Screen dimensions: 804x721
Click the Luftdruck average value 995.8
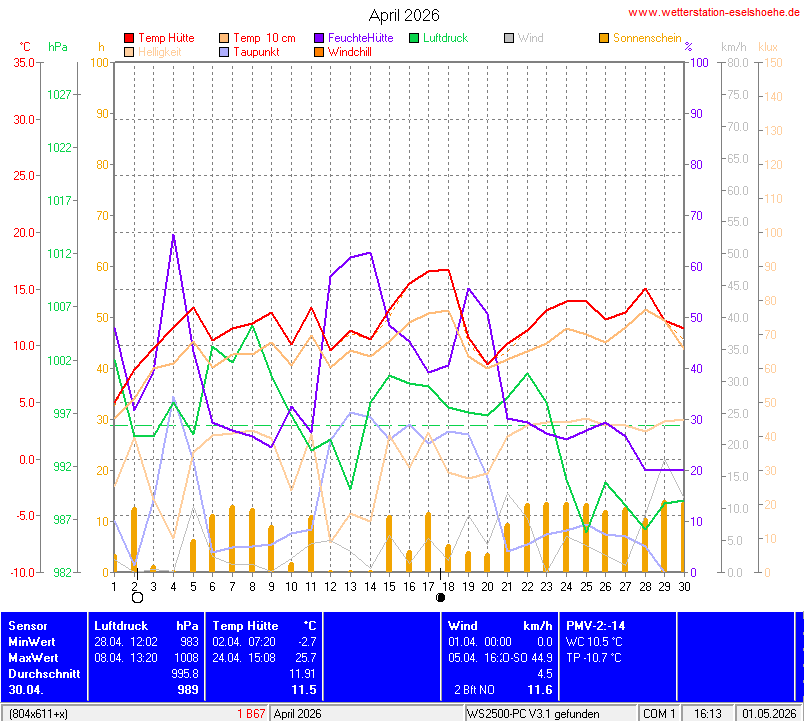[185, 673]
